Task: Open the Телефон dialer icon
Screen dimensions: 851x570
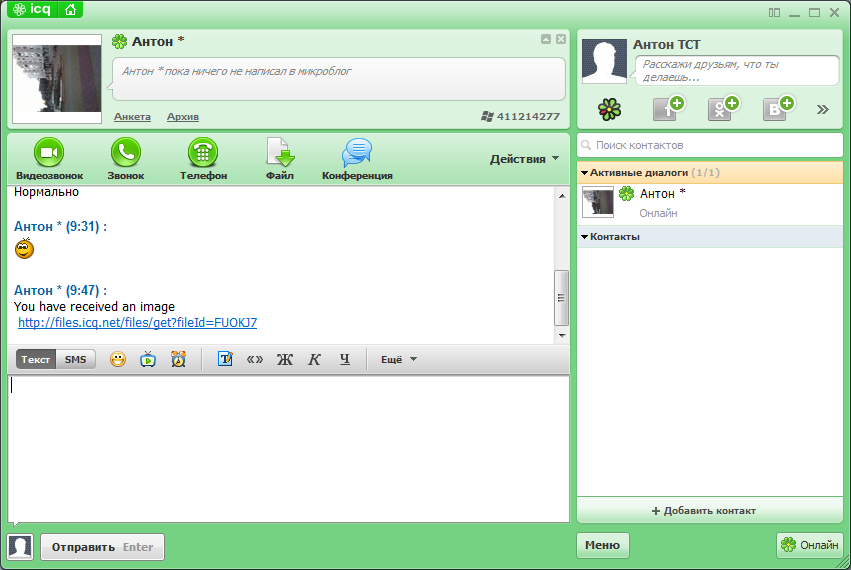Action: tap(203, 153)
